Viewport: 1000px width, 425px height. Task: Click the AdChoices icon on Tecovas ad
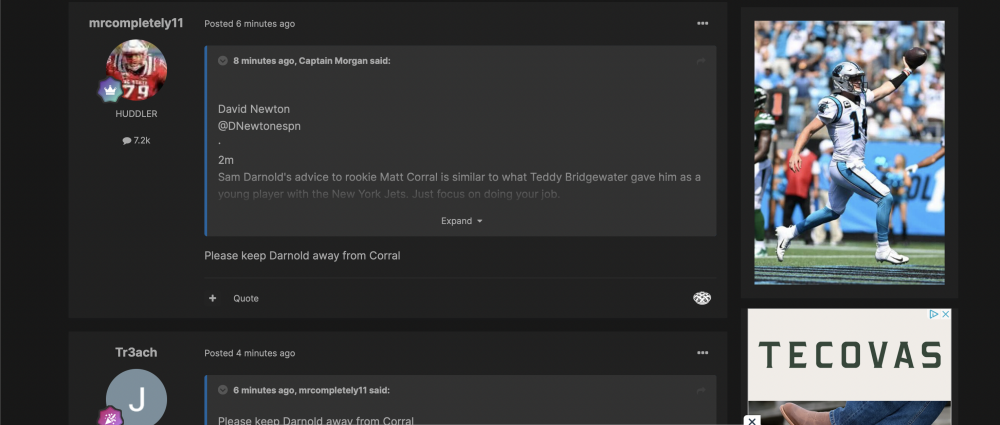934,314
